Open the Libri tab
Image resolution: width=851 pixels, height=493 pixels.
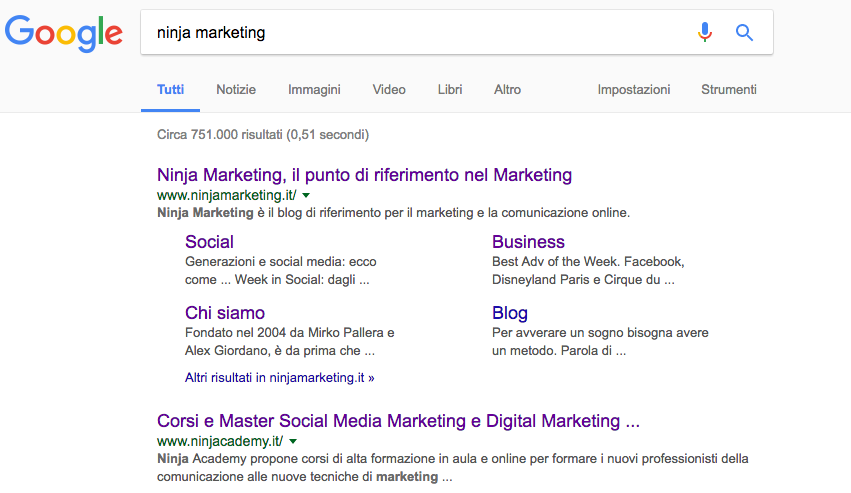(450, 90)
